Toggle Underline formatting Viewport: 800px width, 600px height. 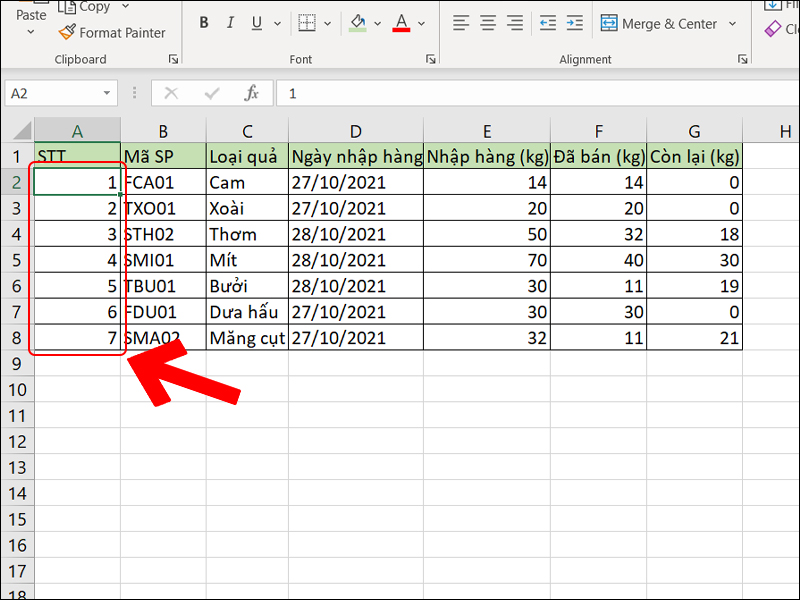click(x=256, y=23)
